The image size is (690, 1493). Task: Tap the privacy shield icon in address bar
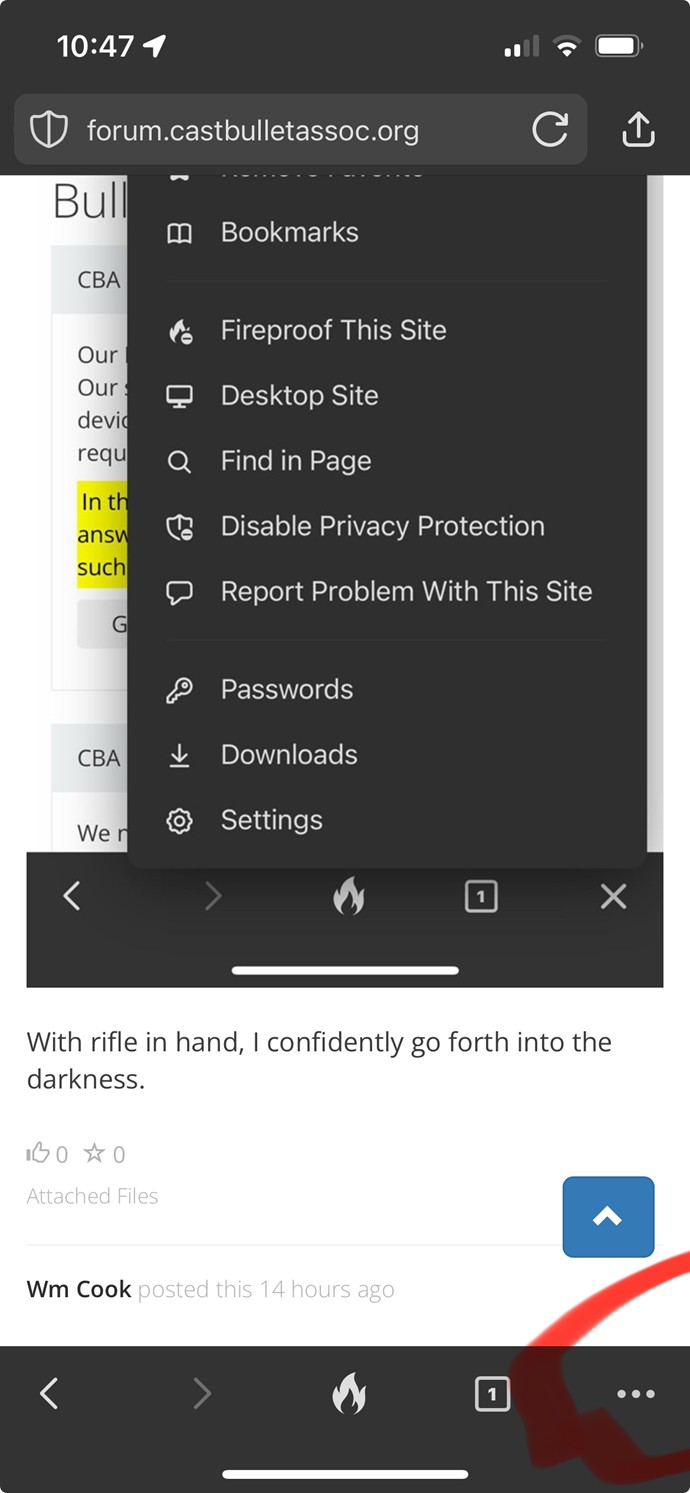pyautogui.click(x=49, y=130)
